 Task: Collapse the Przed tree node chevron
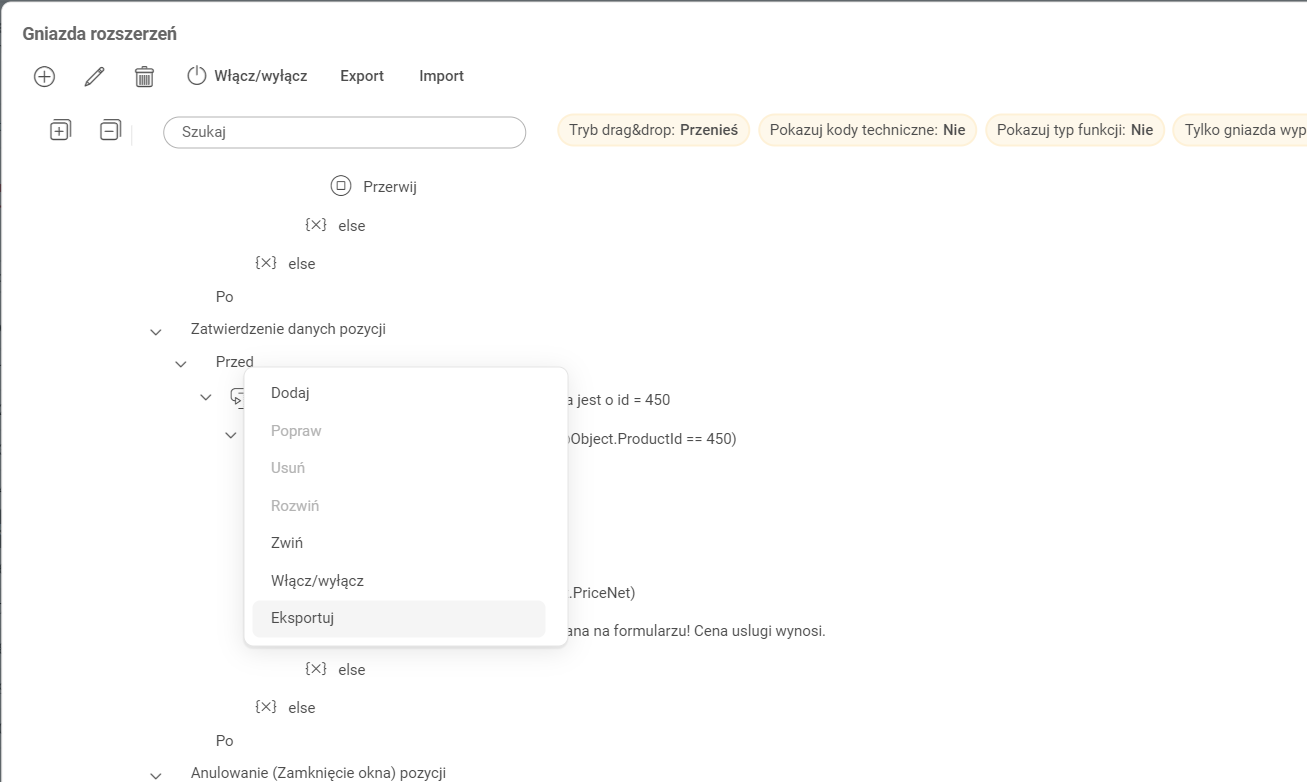point(181,364)
